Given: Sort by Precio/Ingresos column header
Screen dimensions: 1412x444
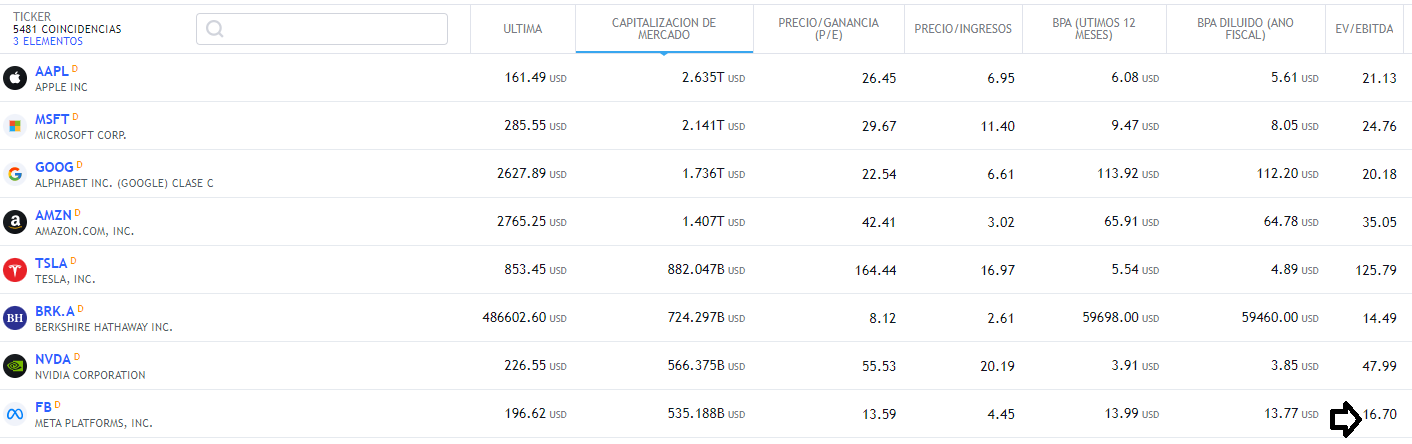Looking at the screenshot, I should point(962,29).
